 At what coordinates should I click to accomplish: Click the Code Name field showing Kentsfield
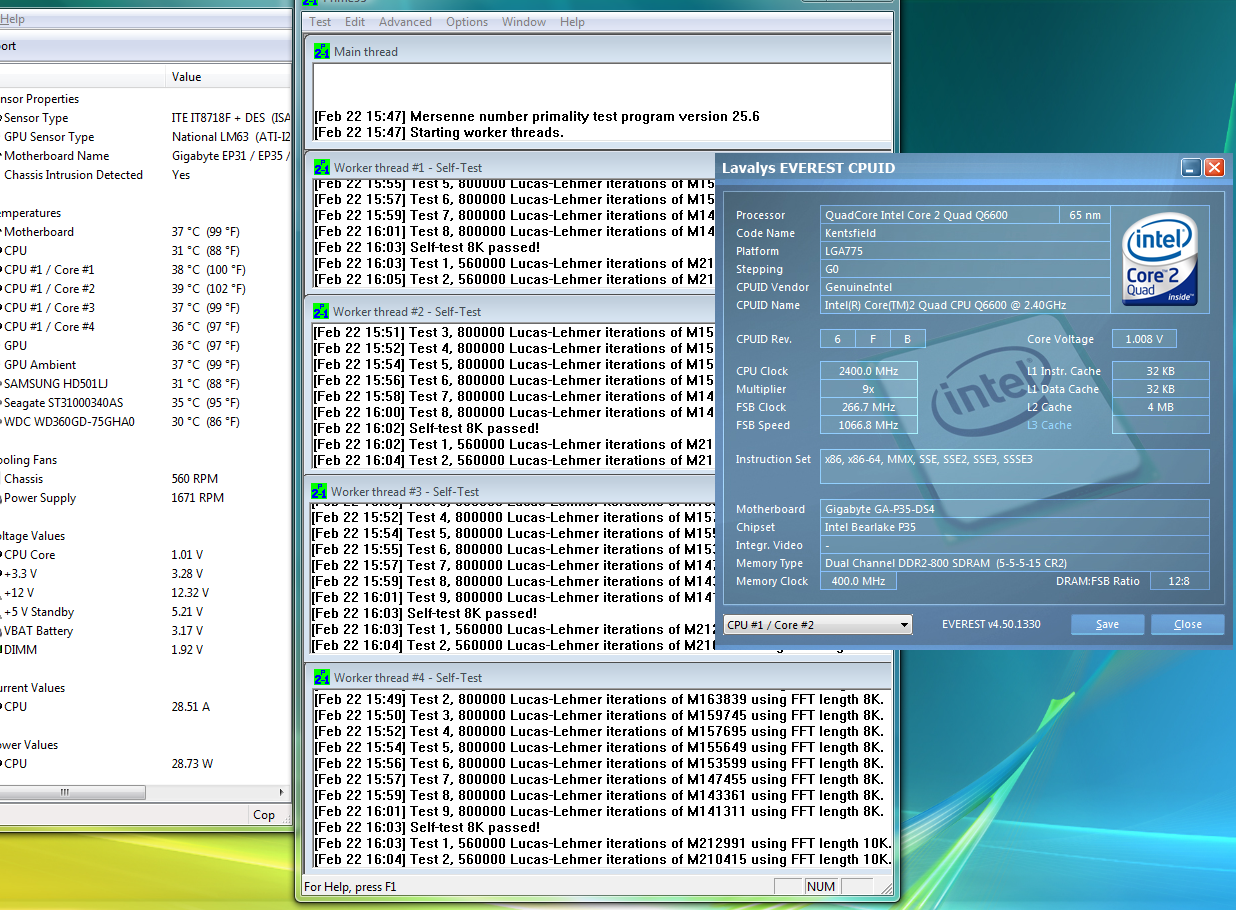click(x=966, y=233)
